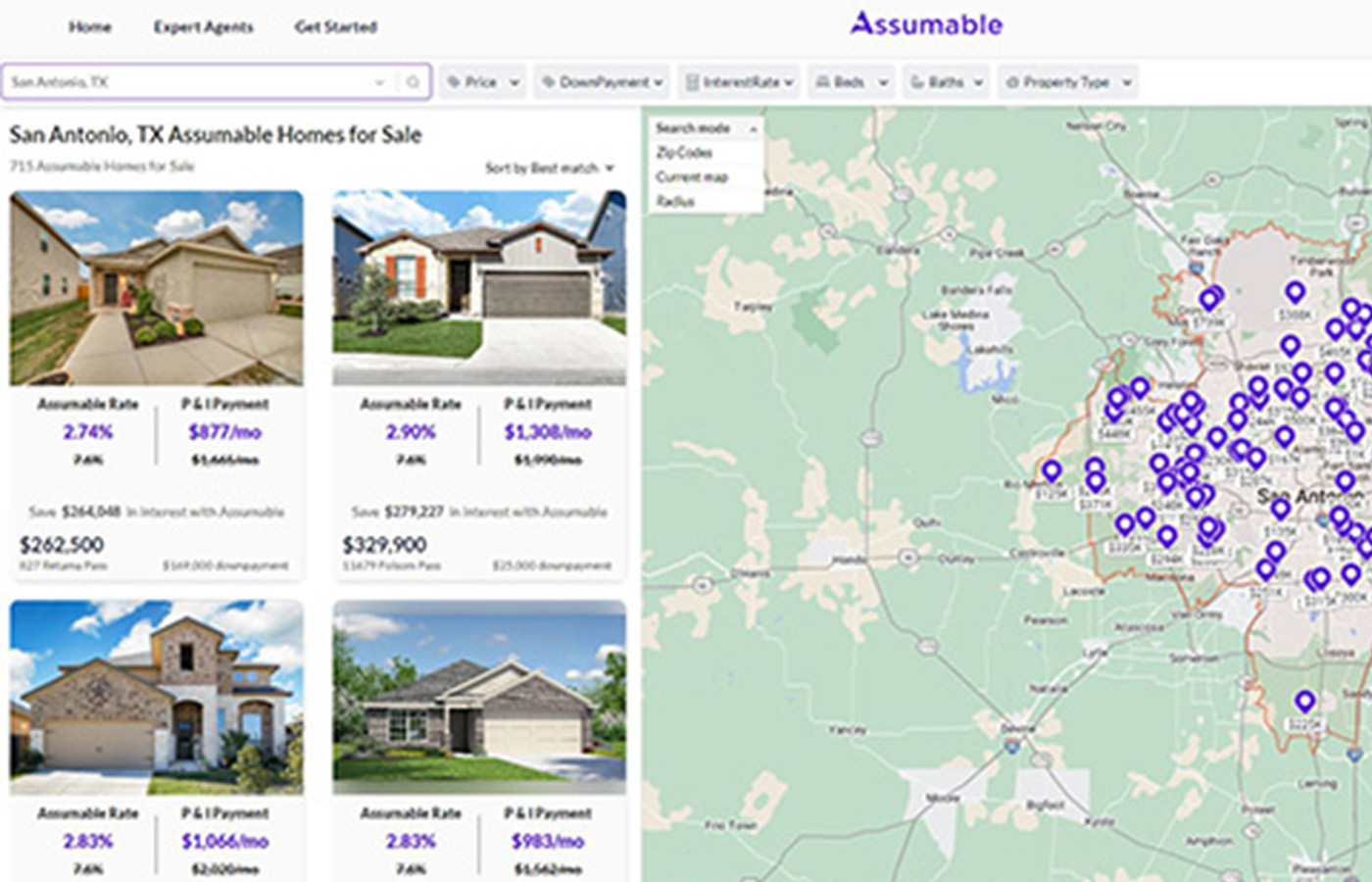Click the Castroville label on the map
This screenshot has height=882, width=1372.
coord(1037,553)
